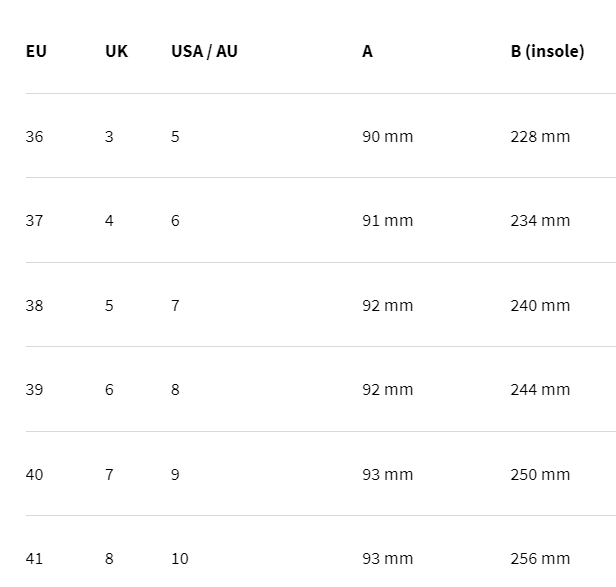The width and height of the screenshot is (616, 587).
Task: Click the 234 mm insole value
Action: pyautogui.click(x=540, y=221)
